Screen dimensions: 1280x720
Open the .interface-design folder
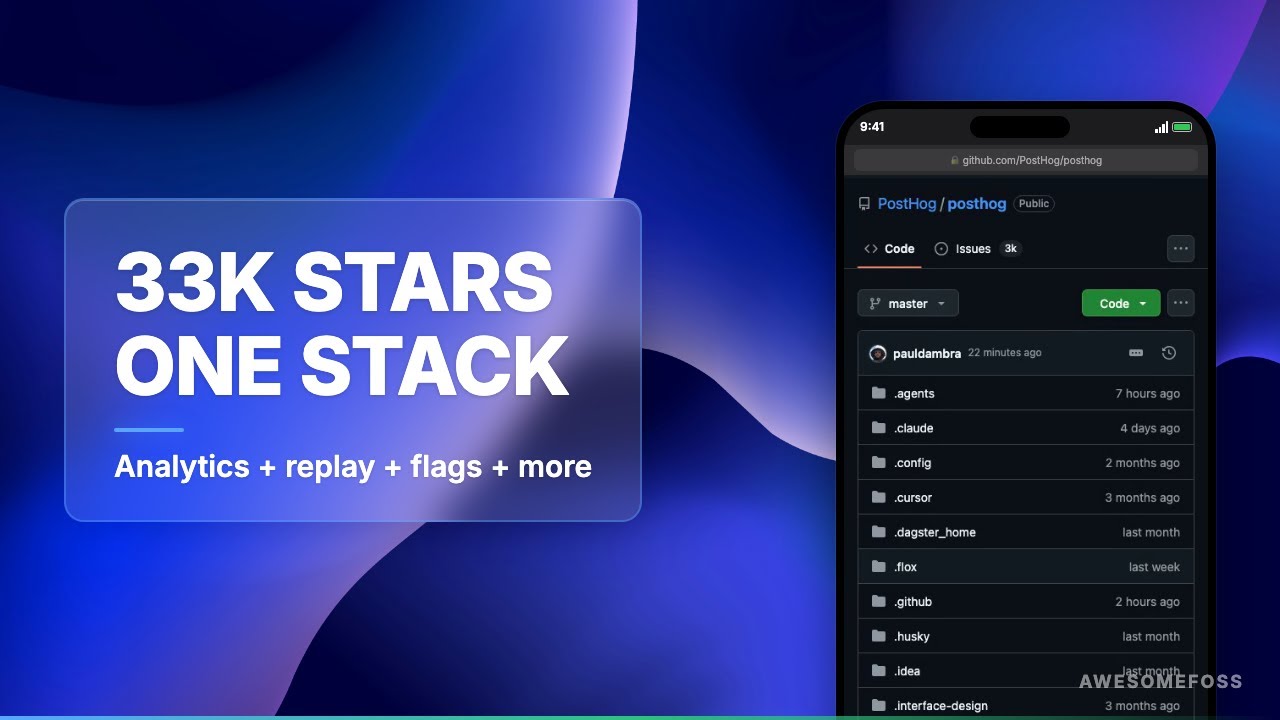[x=941, y=706]
